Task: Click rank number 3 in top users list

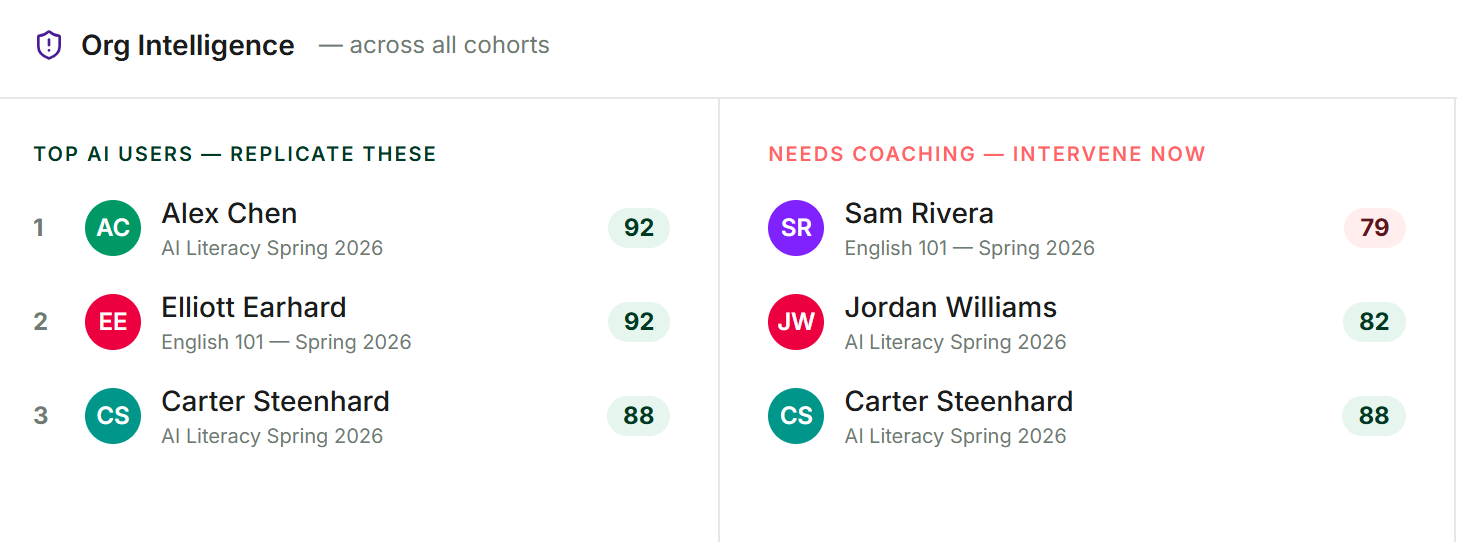Action: 41,416
